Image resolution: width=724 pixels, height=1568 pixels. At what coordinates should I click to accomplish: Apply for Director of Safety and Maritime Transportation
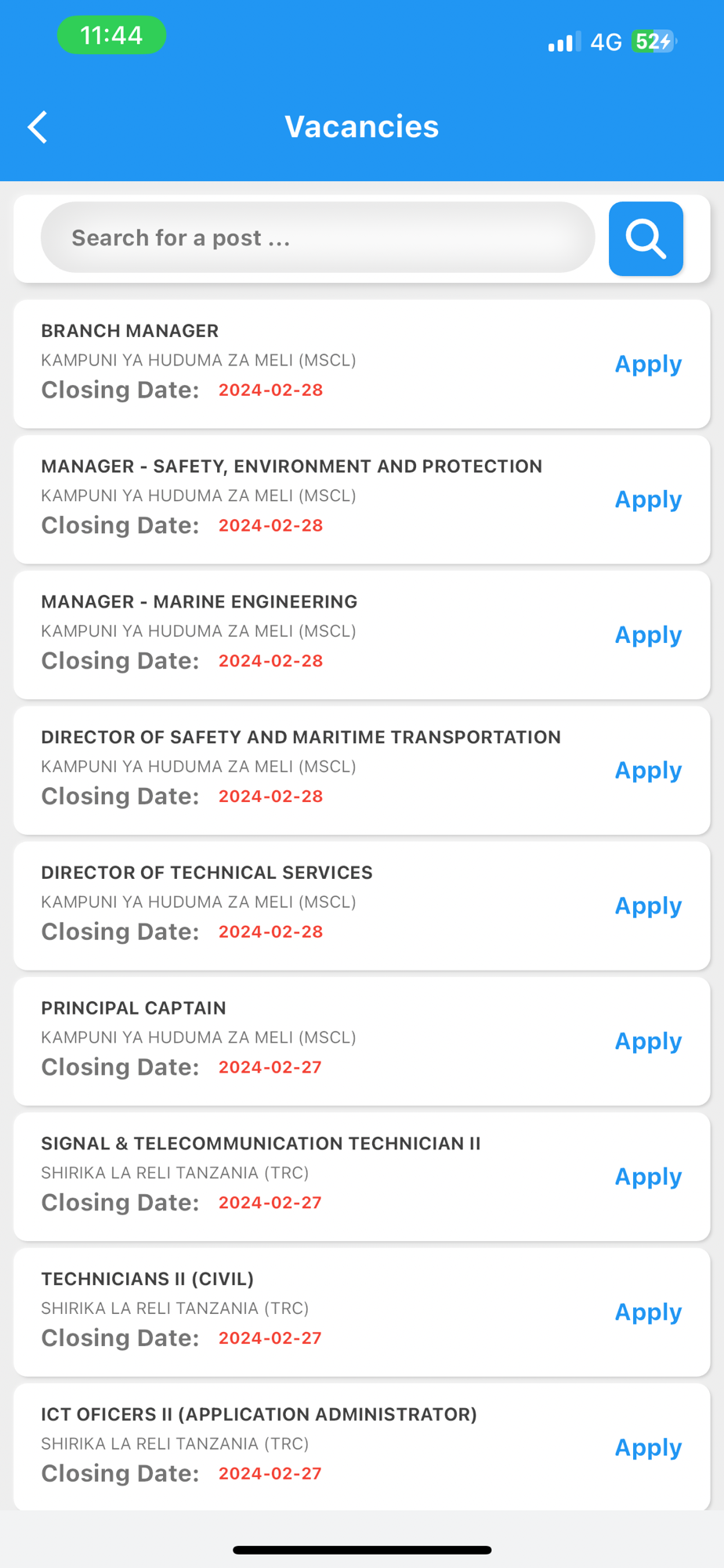point(648,771)
